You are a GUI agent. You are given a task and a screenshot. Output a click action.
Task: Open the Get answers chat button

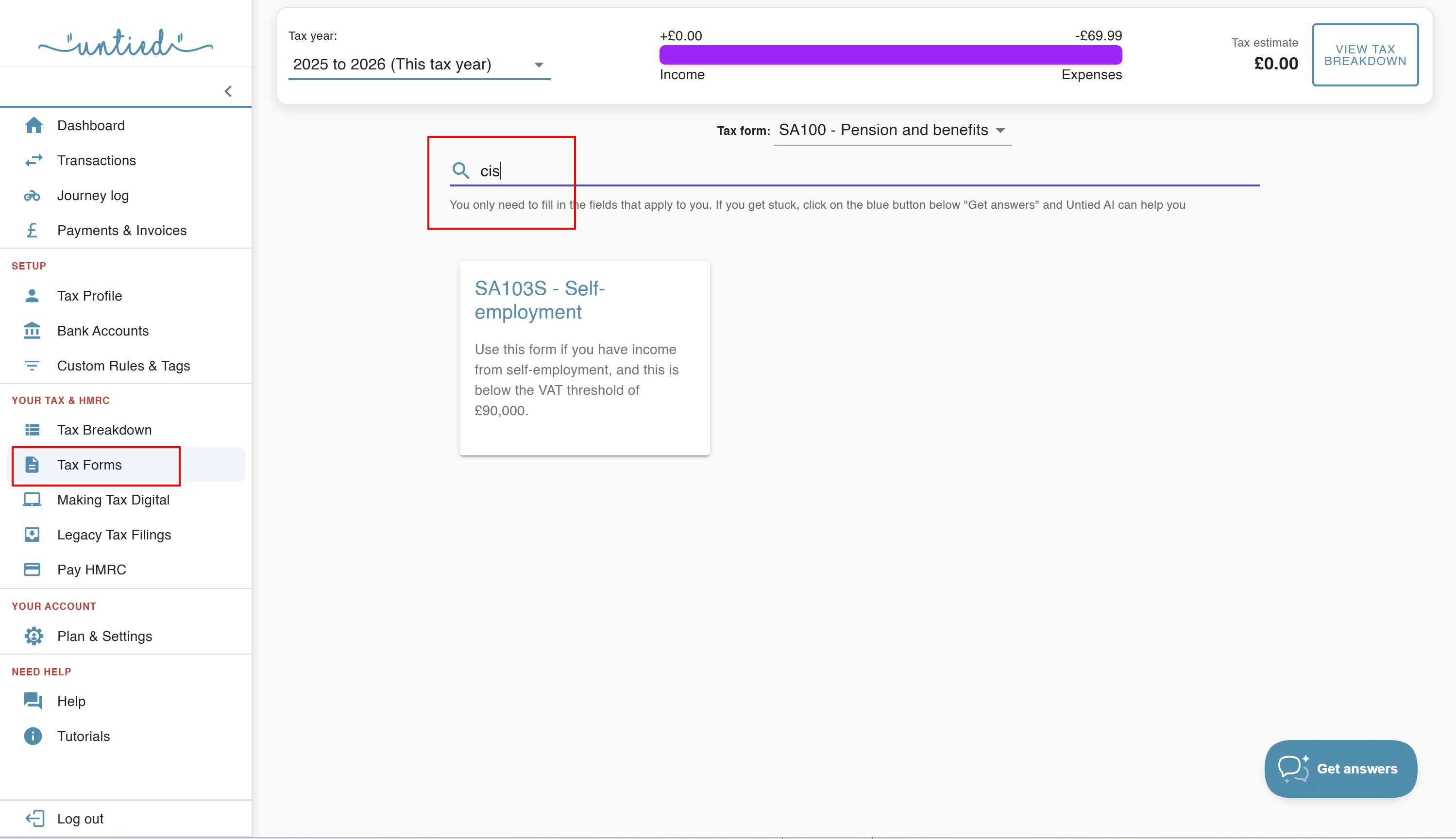click(x=1340, y=769)
